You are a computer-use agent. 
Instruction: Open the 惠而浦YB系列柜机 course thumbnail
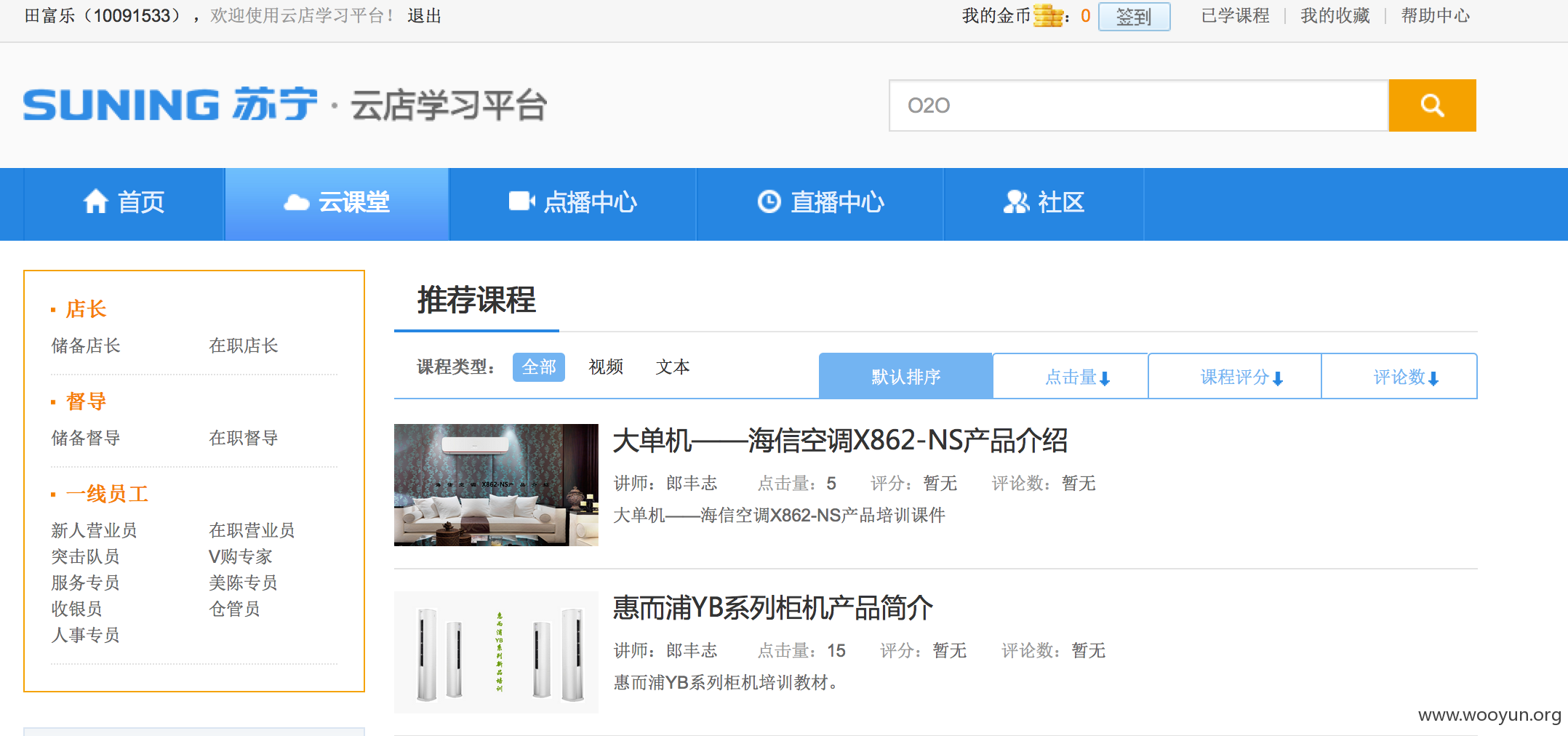496,652
